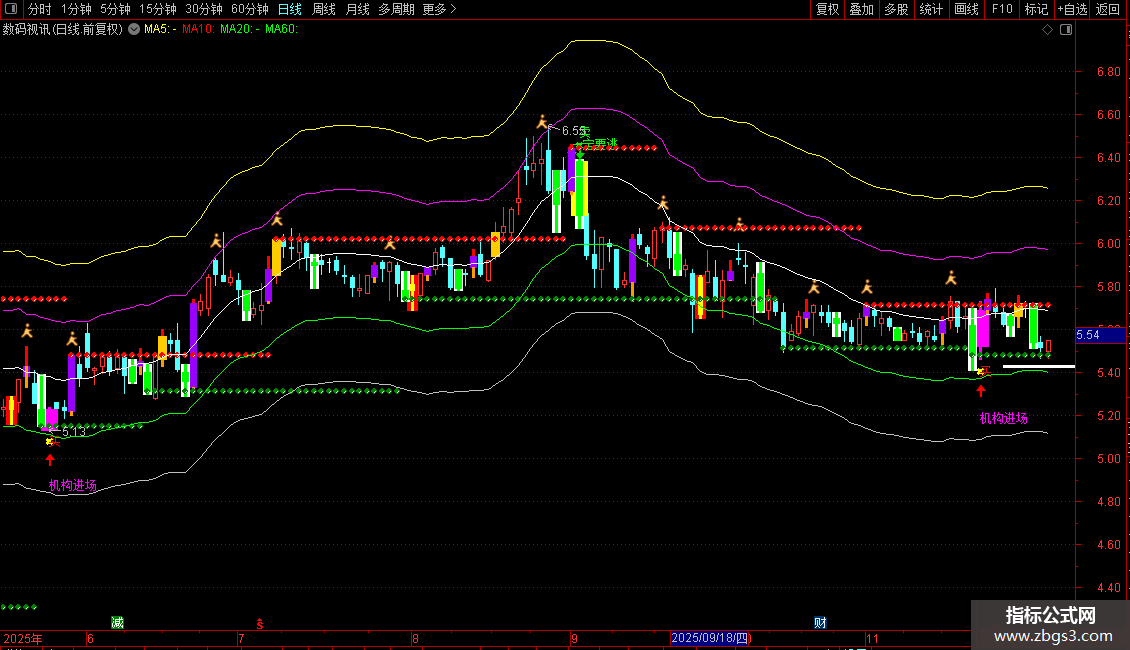
Task: Click the 2025/09/18 date marker on timeline
Action: click(x=710, y=638)
